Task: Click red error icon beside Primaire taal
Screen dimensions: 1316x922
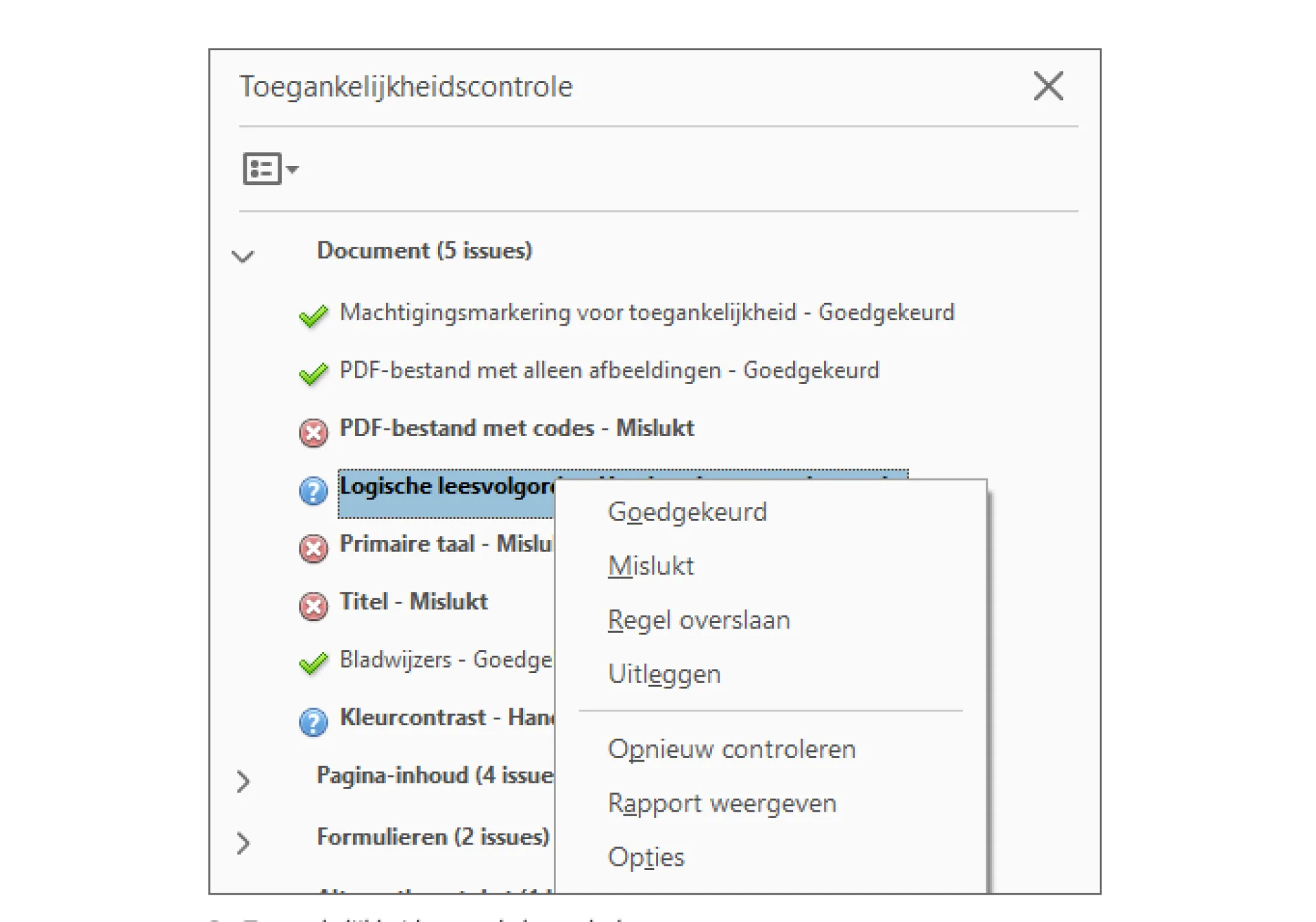Action: (x=313, y=548)
